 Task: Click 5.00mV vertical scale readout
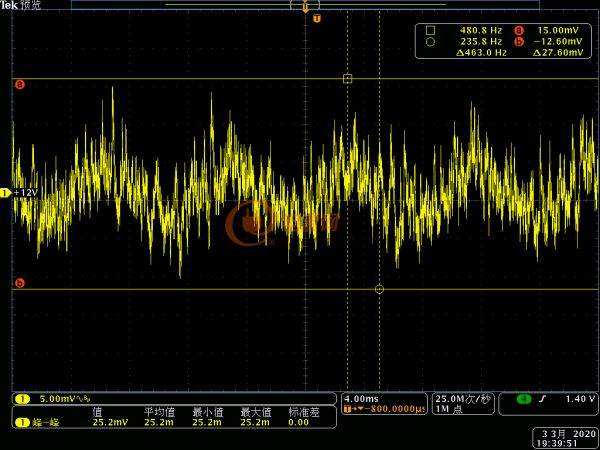click(56, 399)
